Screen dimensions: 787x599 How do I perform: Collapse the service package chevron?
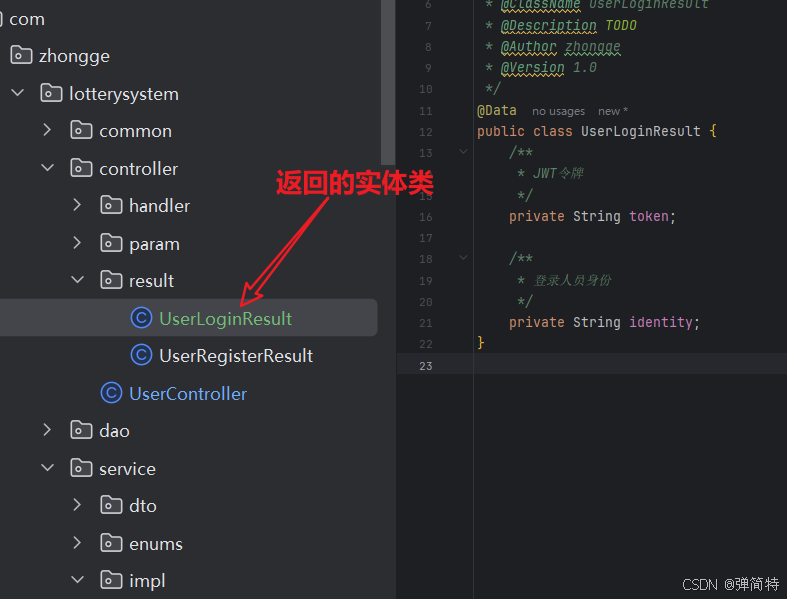pyautogui.click(x=47, y=467)
